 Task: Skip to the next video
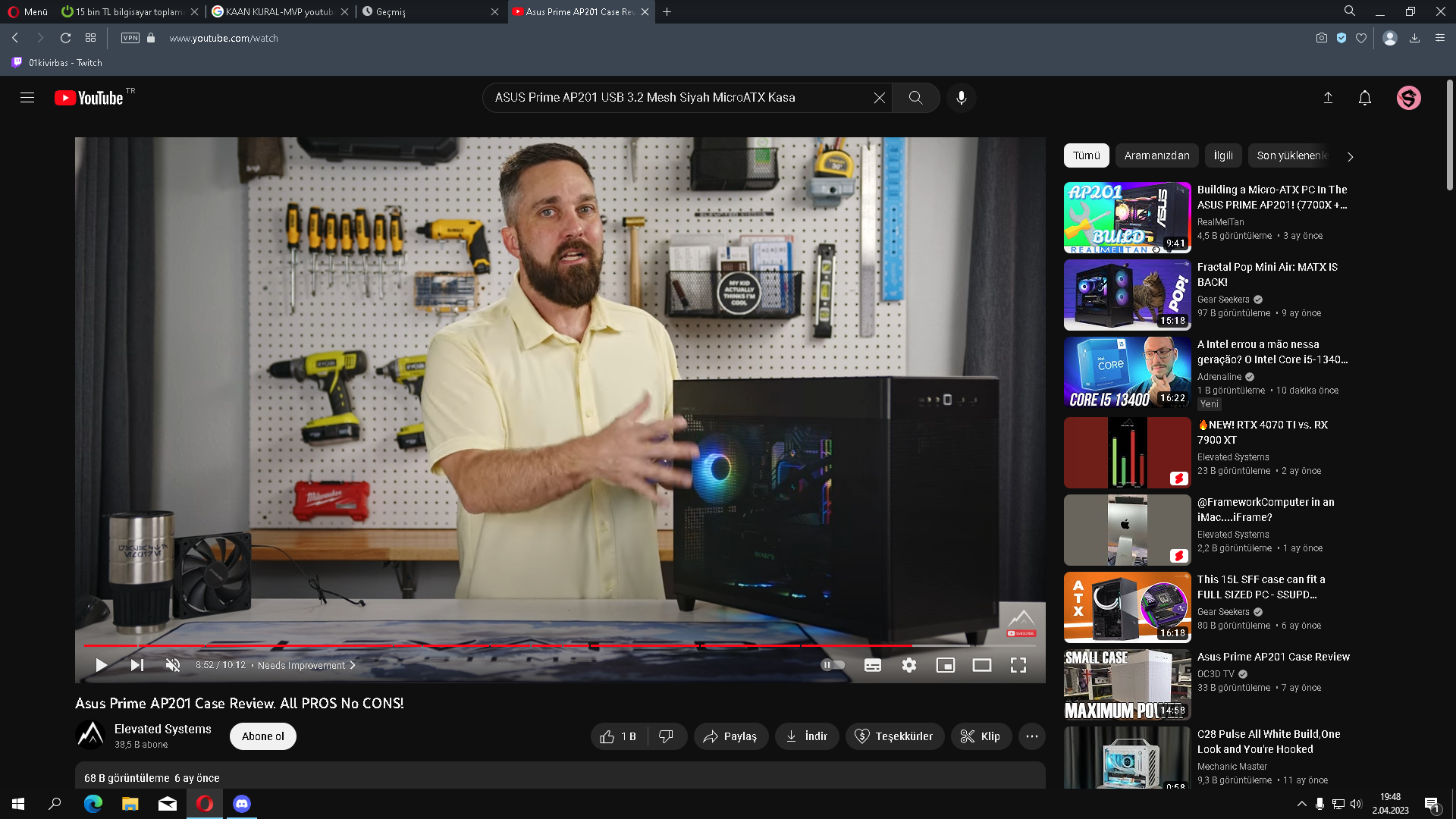(x=137, y=665)
